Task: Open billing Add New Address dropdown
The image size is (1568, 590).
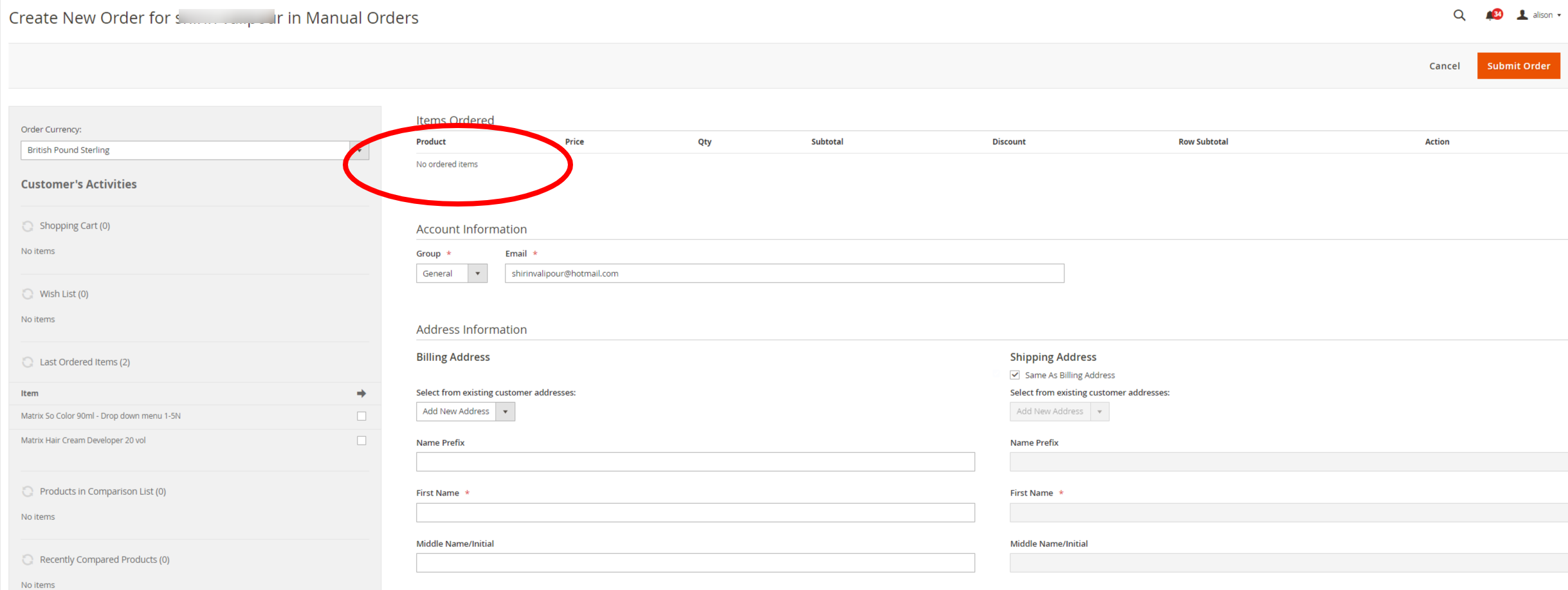Action: click(506, 411)
